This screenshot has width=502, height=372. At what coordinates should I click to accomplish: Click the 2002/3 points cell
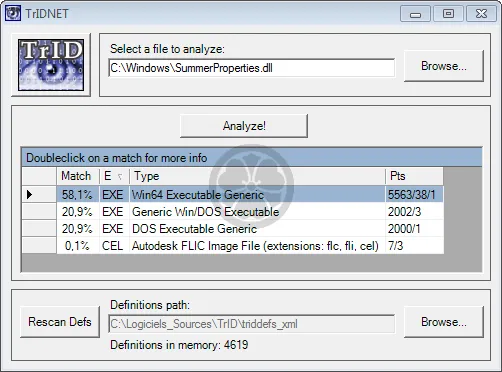tap(414, 211)
